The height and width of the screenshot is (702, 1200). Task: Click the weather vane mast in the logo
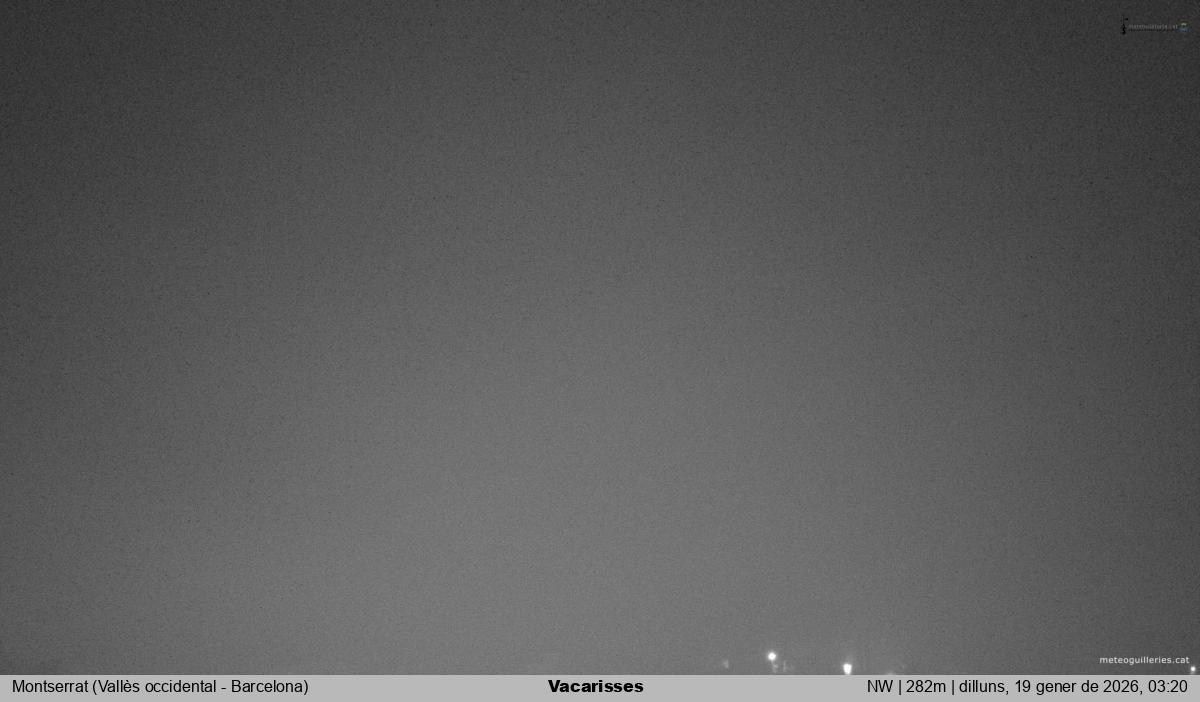[x=1124, y=26]
